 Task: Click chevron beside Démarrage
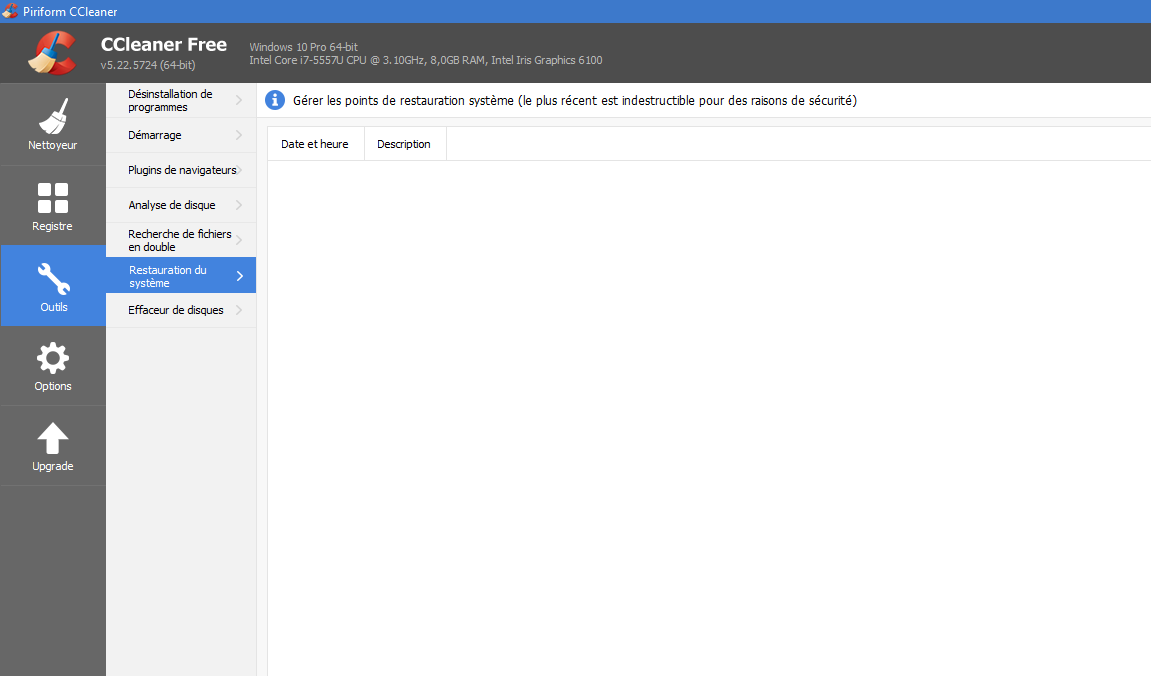239,135
